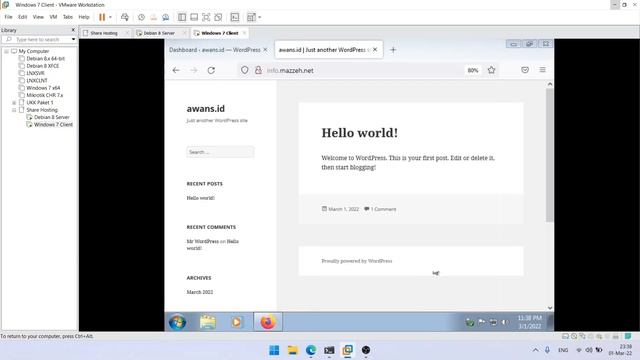The image size is (640, 360).
Task: Collapse the Share Hosting folder
Action: click(x=14, y=110)
